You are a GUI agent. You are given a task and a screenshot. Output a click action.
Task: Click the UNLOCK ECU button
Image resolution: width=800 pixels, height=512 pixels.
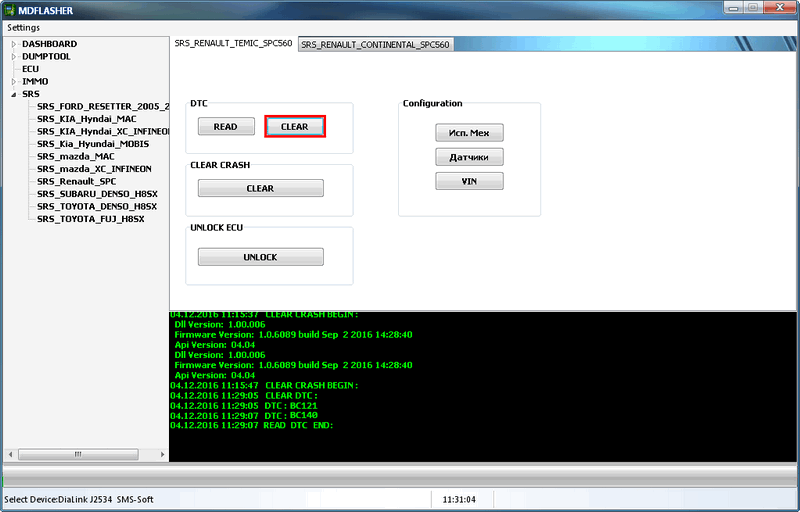[261, 257]
